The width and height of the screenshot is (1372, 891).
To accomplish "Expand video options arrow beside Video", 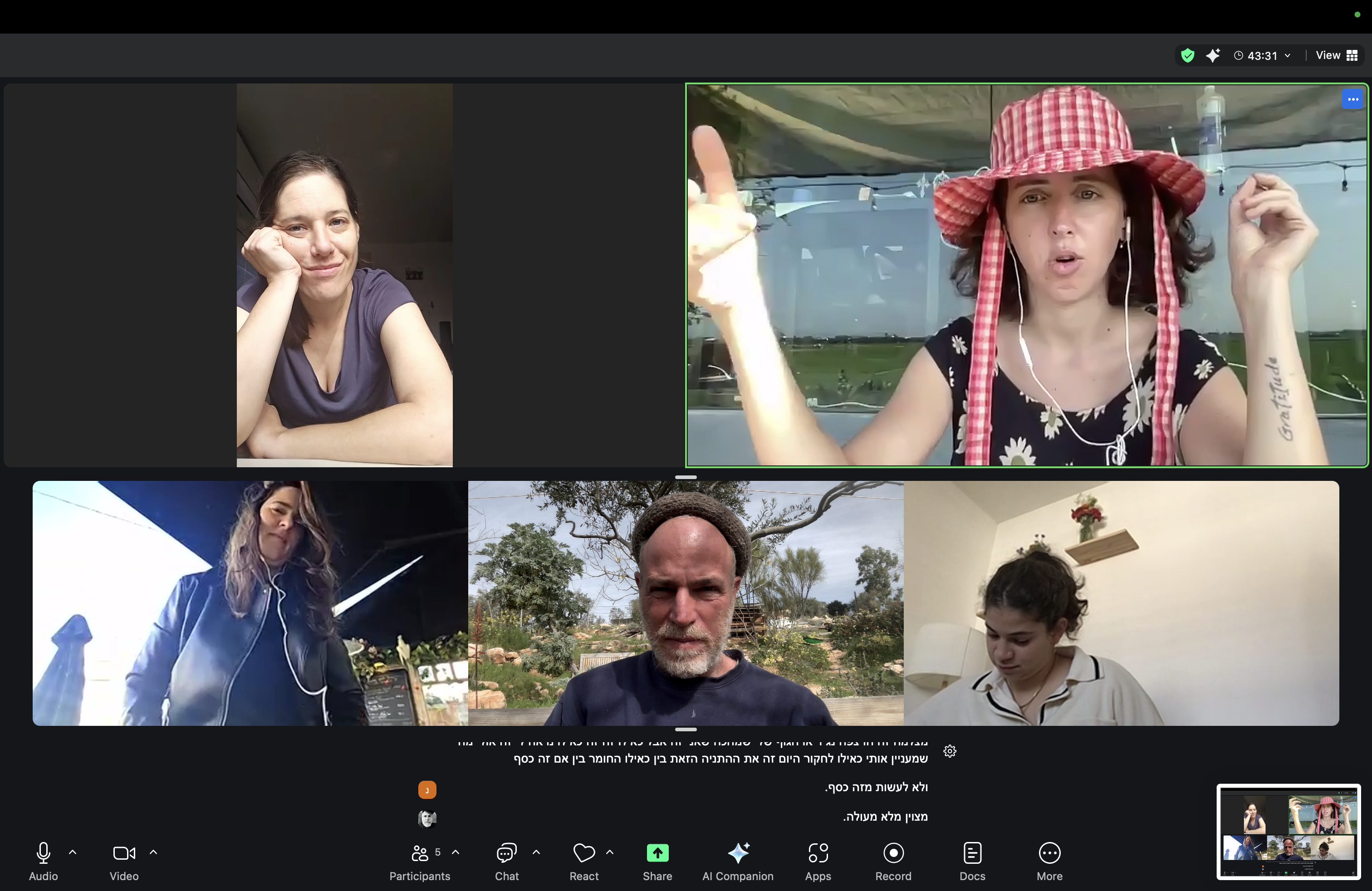I will 153,852.
